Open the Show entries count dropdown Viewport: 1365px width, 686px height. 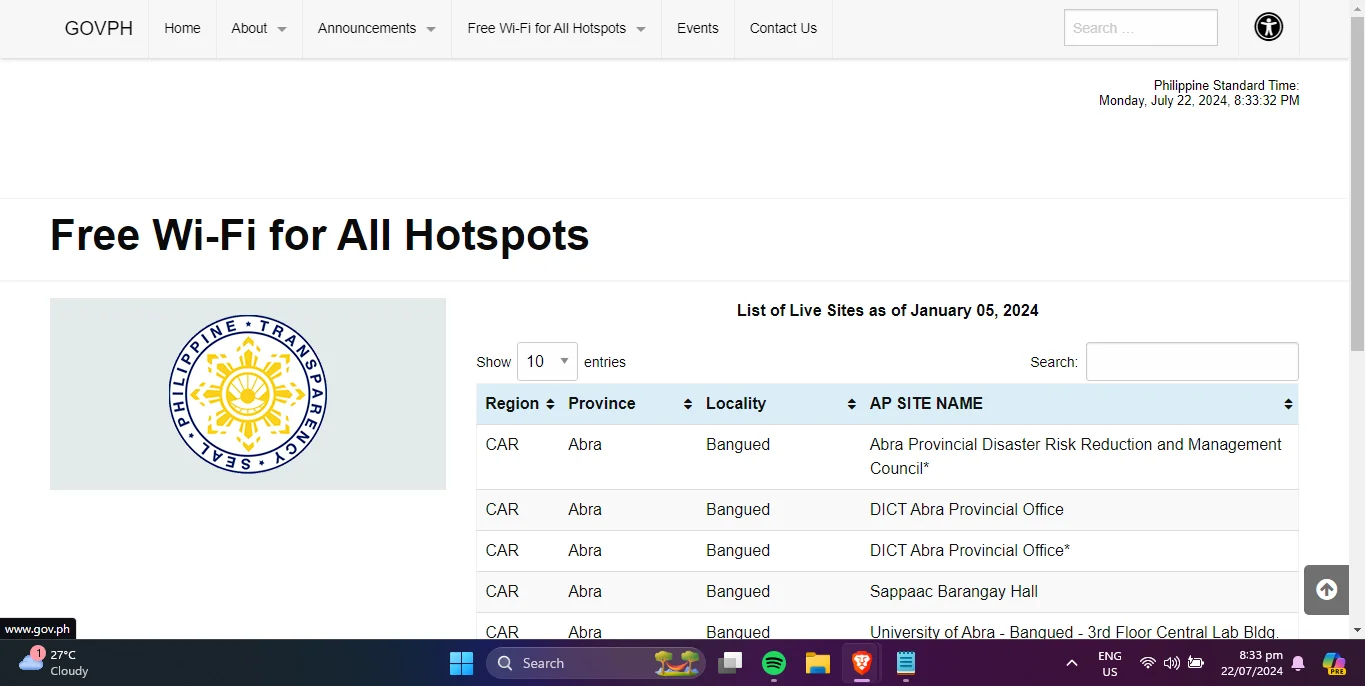(547, 361)
